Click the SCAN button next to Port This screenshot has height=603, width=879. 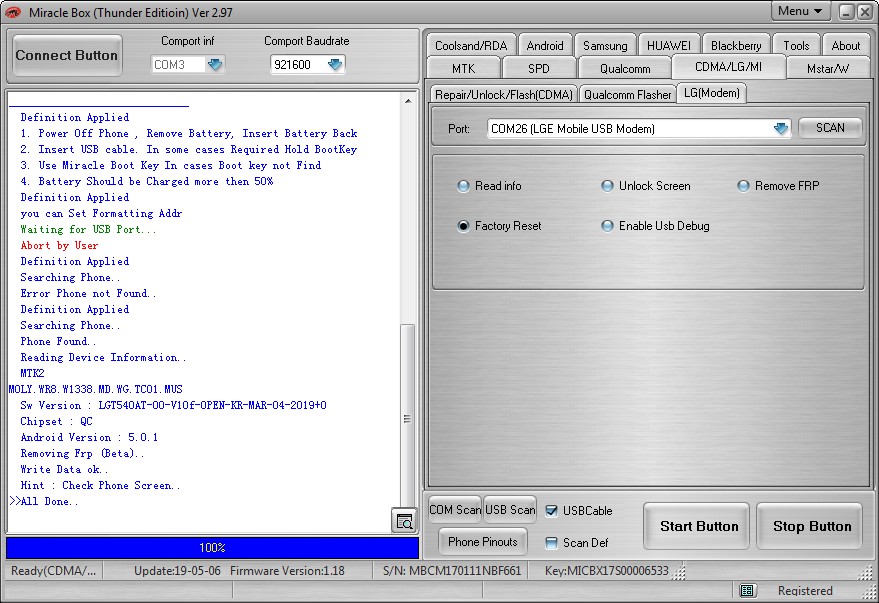(830, 128)
